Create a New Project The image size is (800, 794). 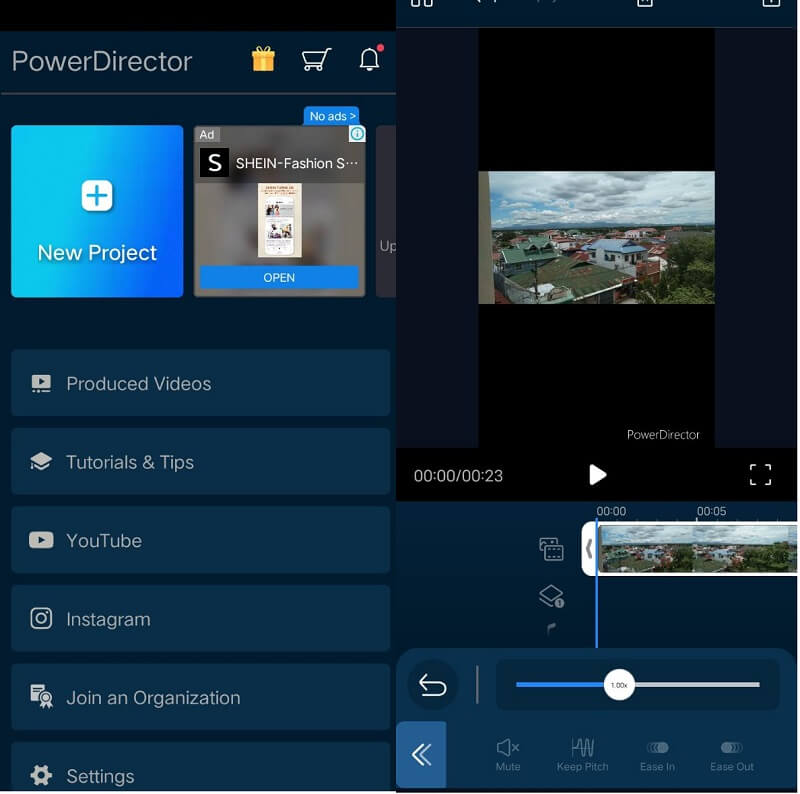click(x=97, y=211)
